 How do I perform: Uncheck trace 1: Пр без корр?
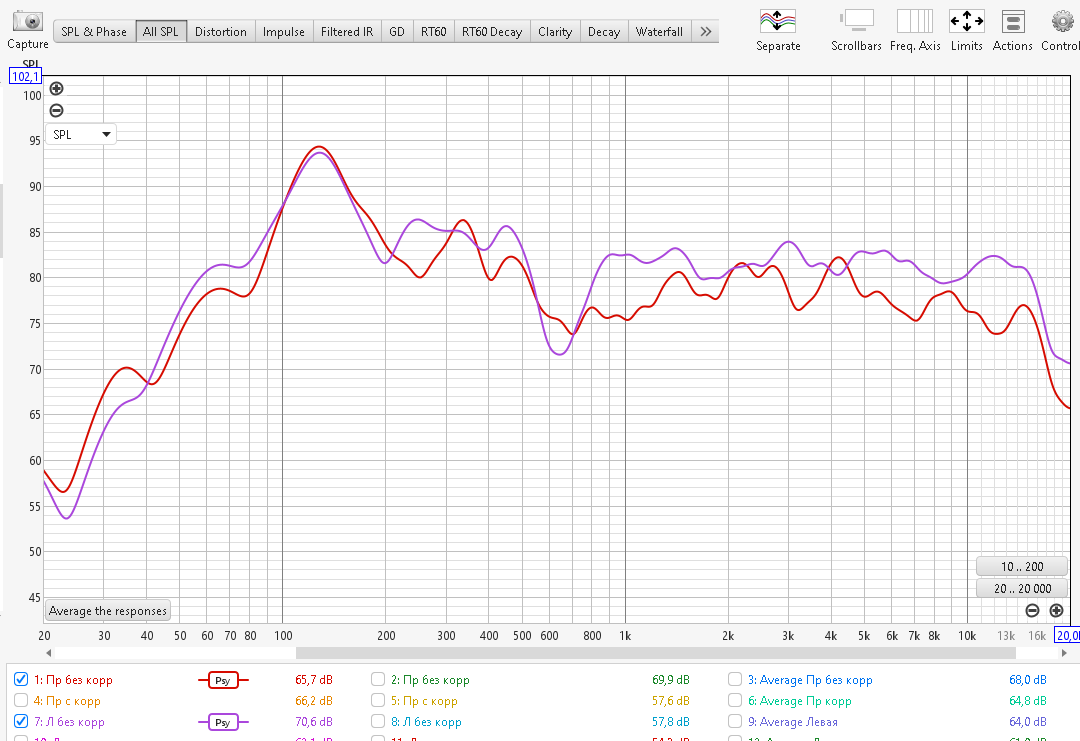(21, 680)
